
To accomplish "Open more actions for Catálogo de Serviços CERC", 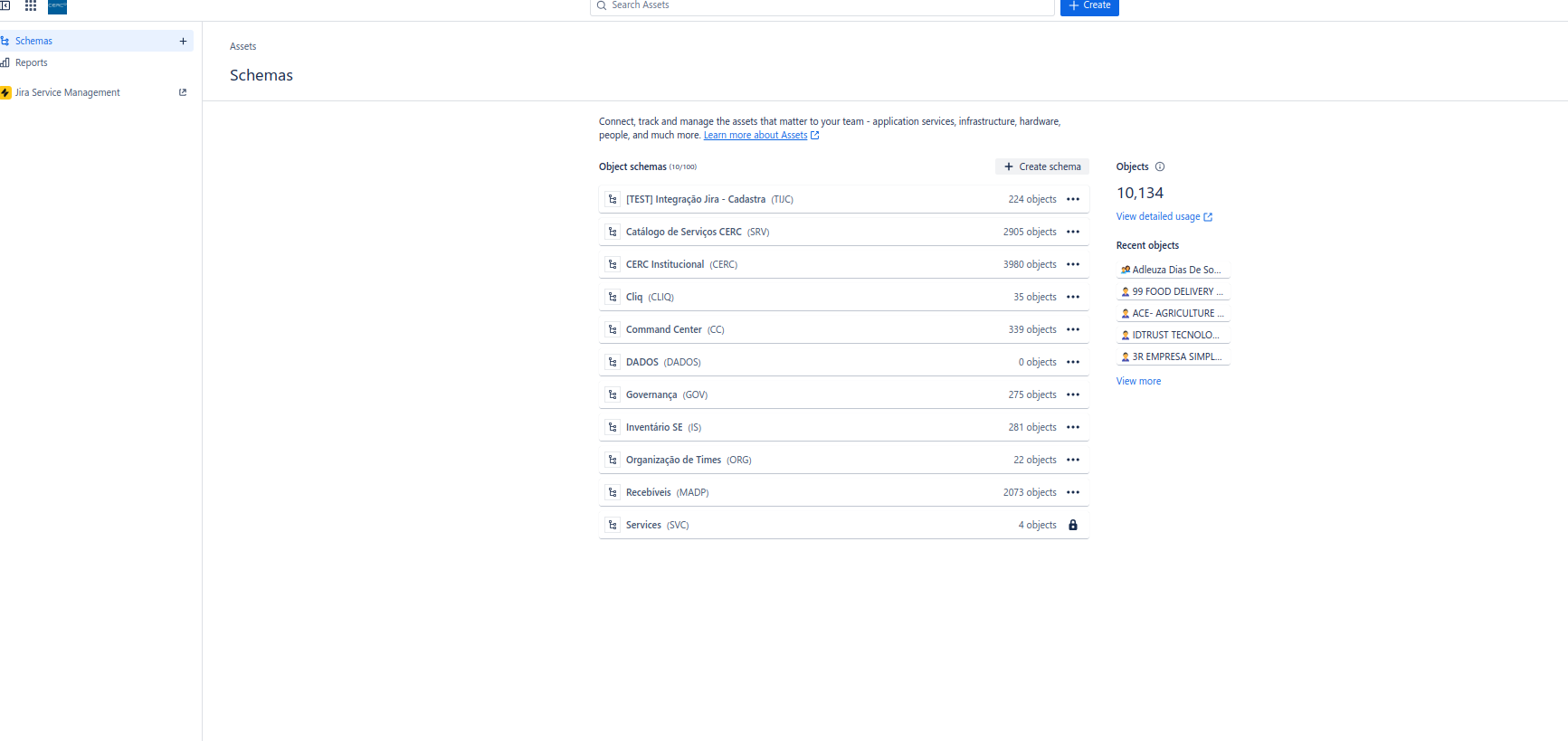I will click(x=1073, y=232).
